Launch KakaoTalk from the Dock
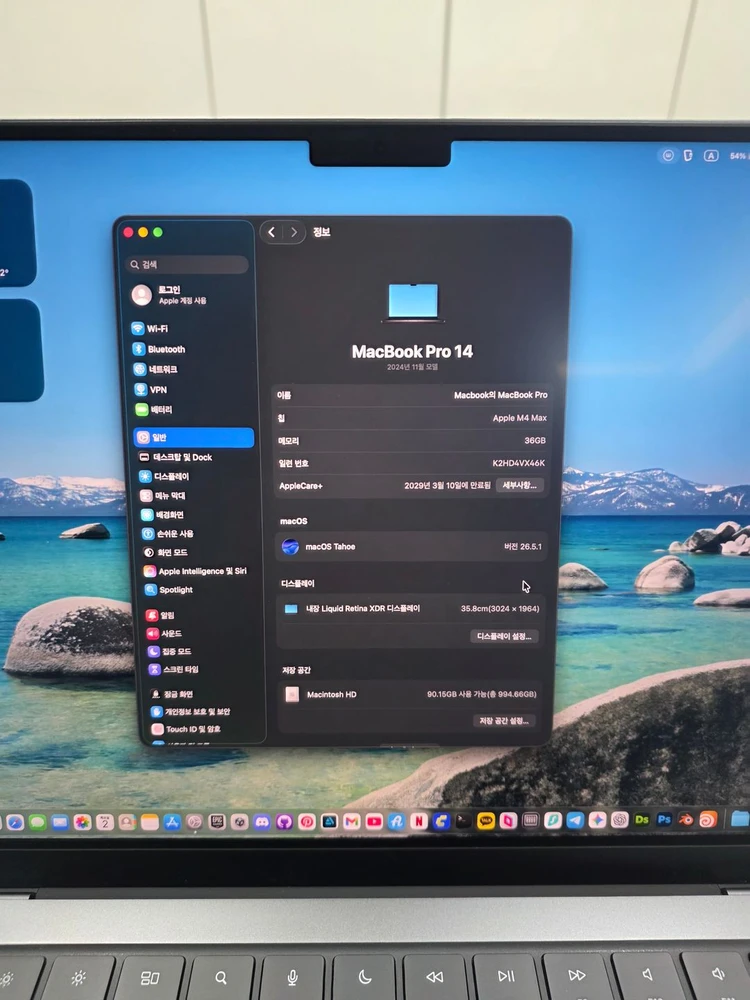The width and height of the screenshot is (750, 1000). 486,821
